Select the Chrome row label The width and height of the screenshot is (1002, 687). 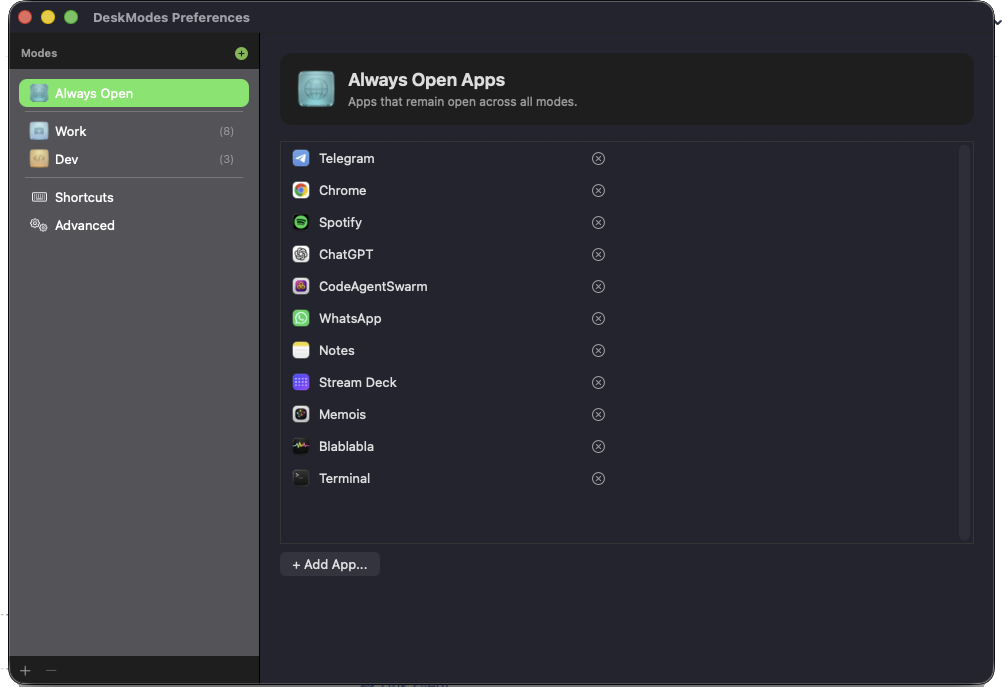pos(343,190)
